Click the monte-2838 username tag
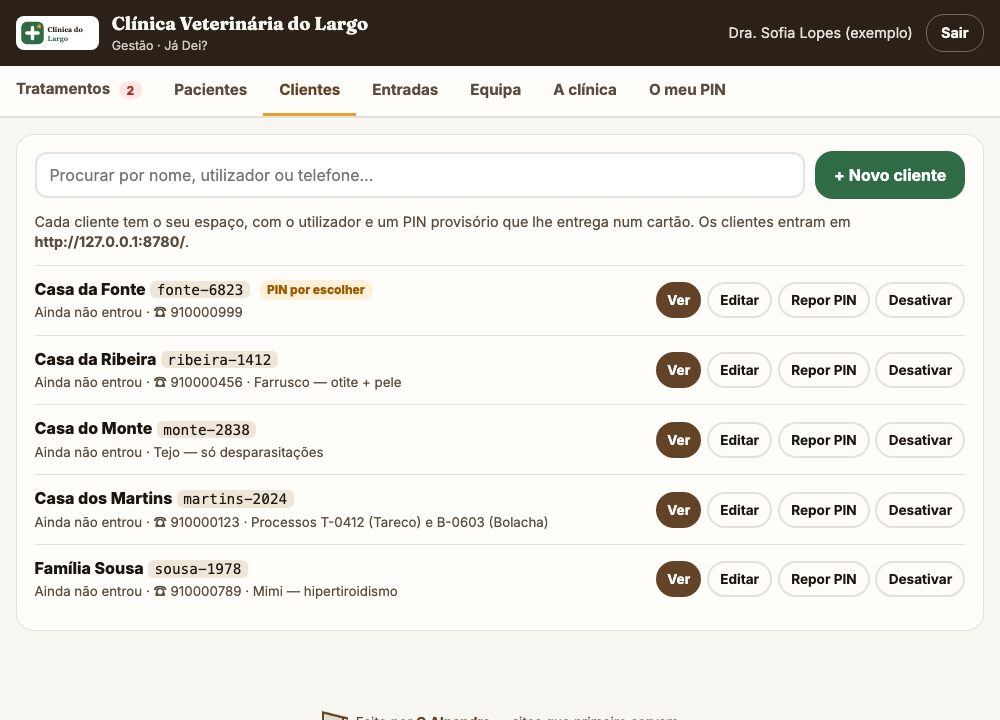Viewport: 1000px width, 720px height. tap(206, 430)
